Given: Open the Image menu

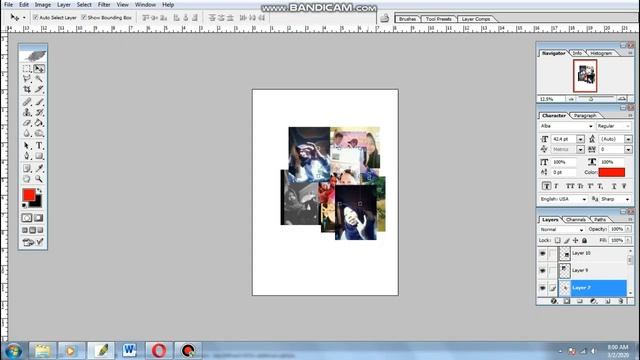Looking at the screenshot, I should (42, 4).
